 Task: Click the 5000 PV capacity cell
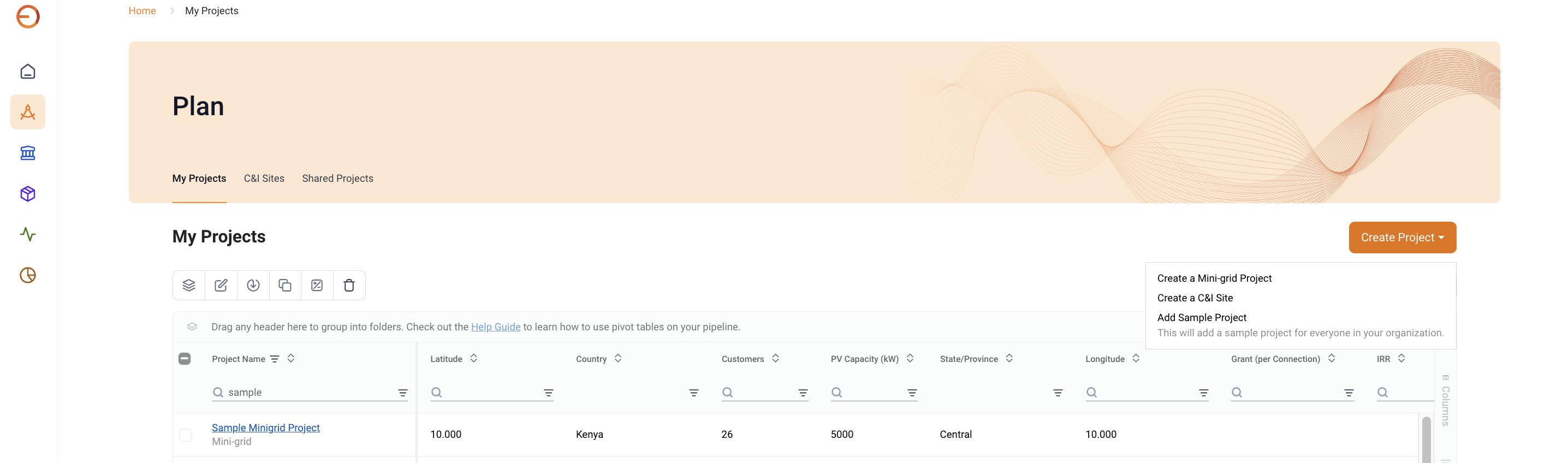842,435
